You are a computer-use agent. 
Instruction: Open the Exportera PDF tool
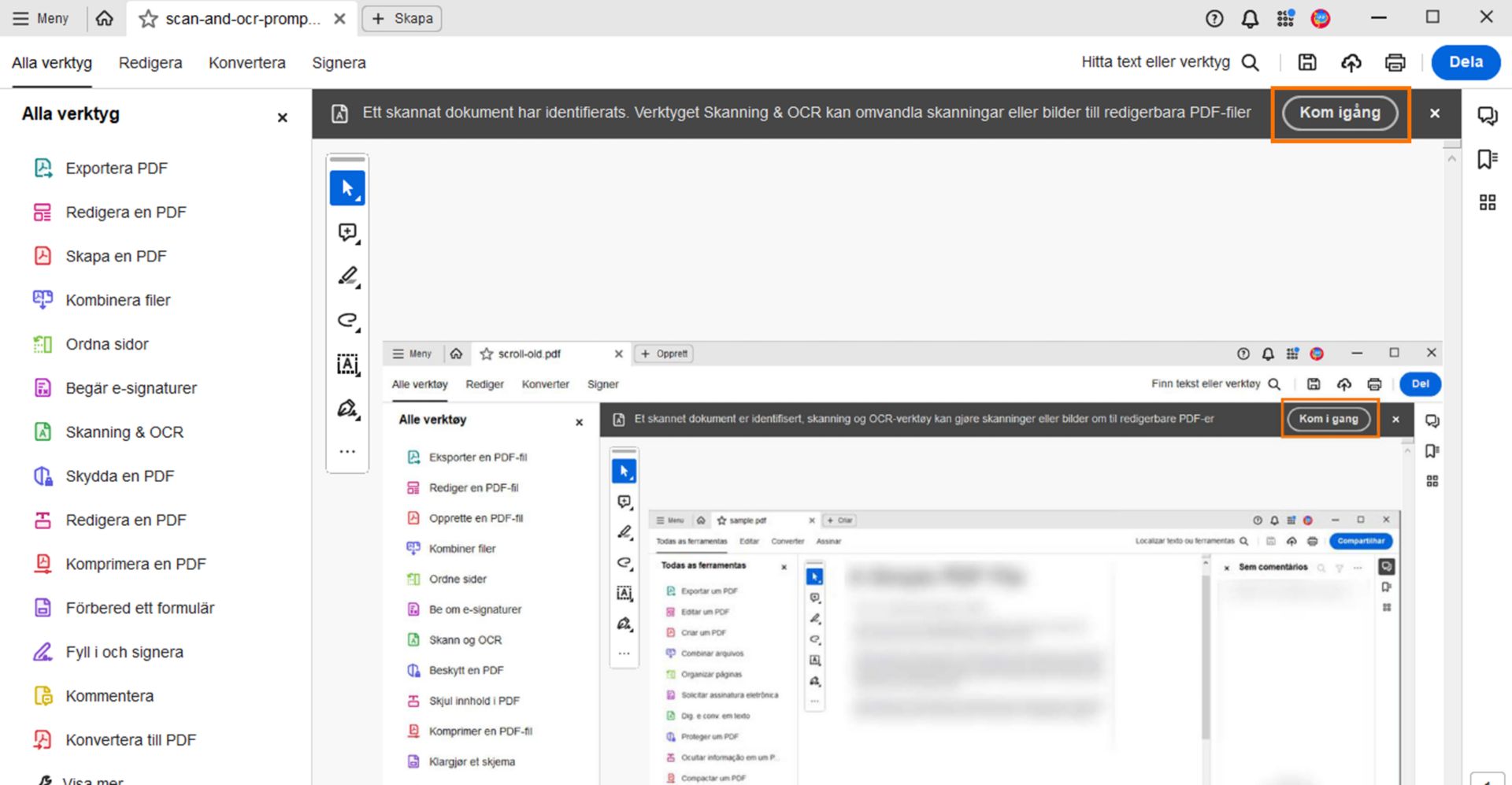point(101,168)
